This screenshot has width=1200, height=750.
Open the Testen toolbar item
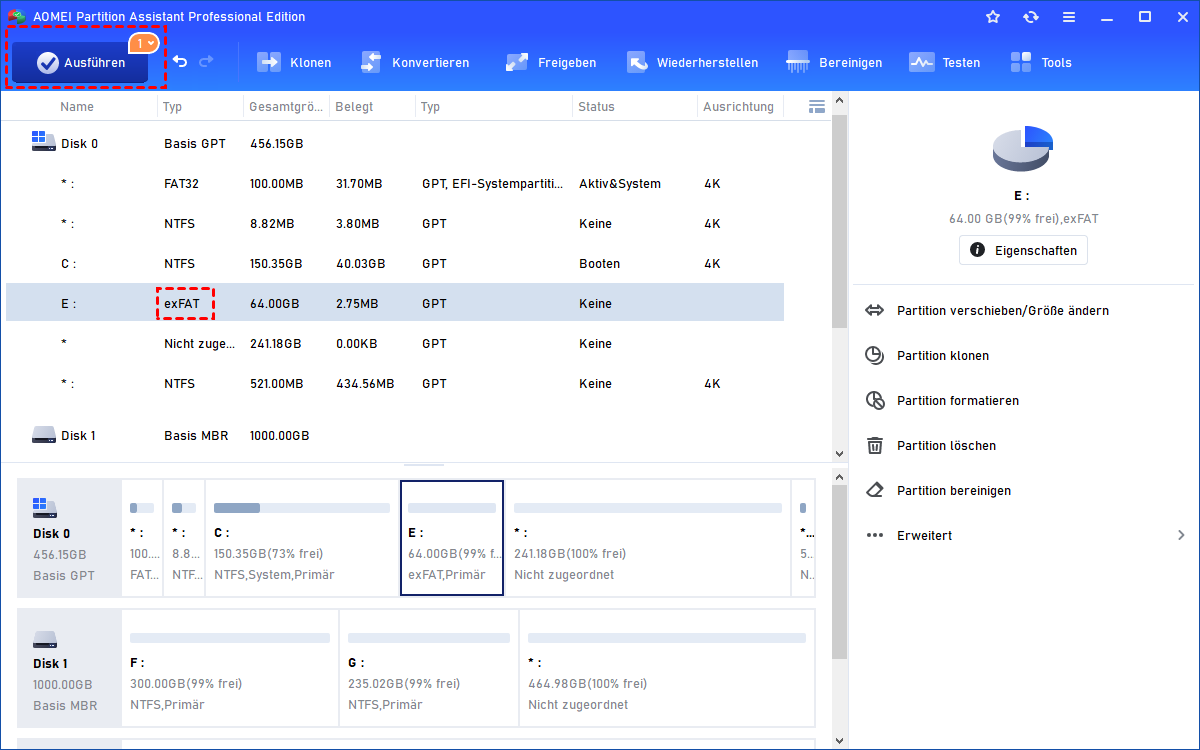point(944,62)
